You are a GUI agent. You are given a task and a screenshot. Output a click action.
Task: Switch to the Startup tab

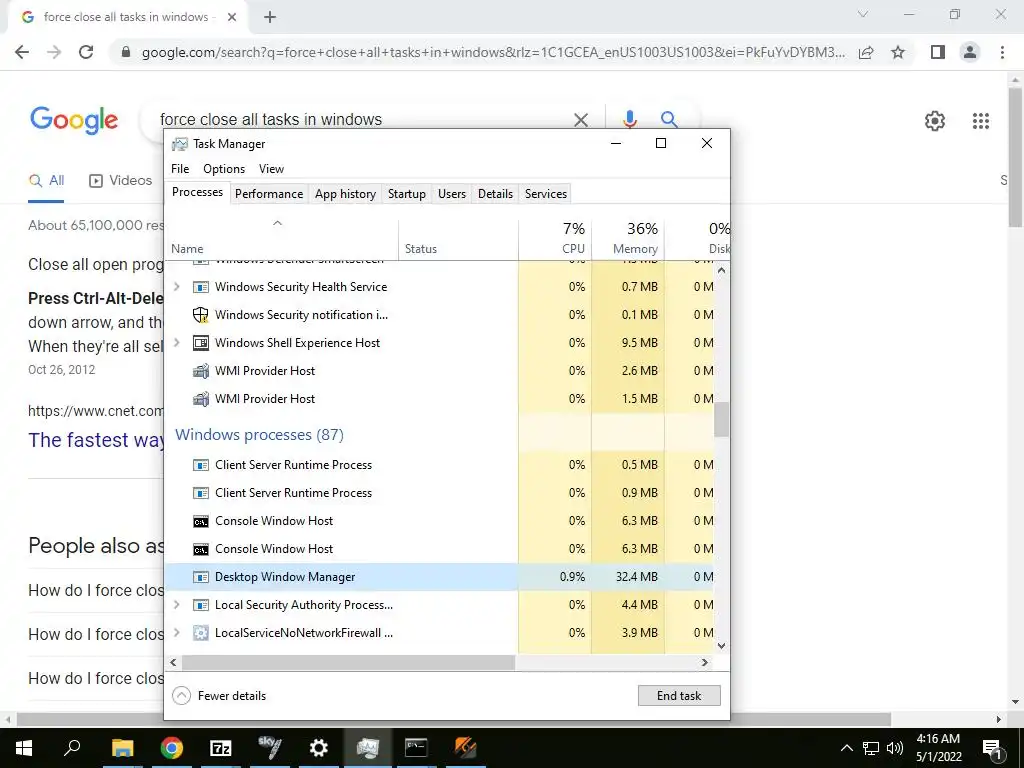[x=407, y=193]
